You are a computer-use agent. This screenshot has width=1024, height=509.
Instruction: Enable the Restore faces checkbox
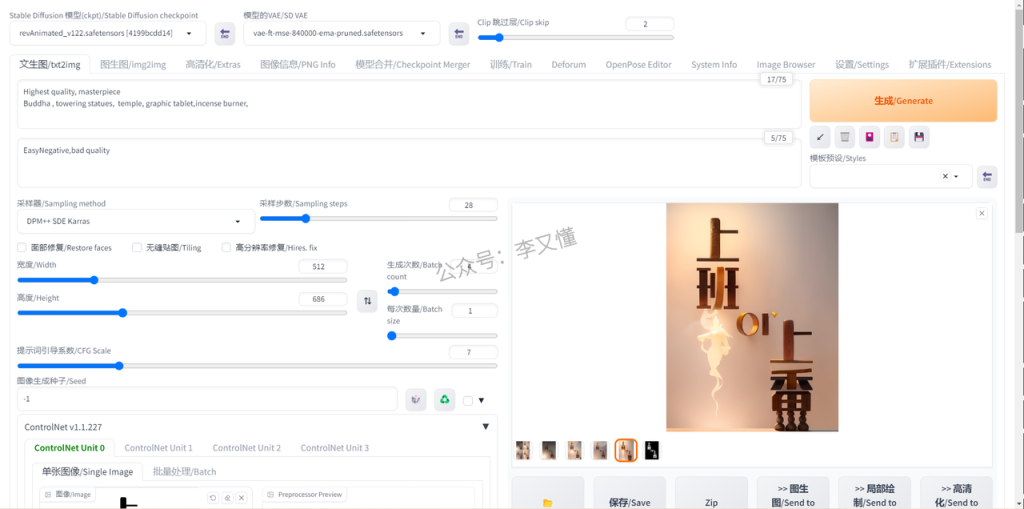click(22, 247)
